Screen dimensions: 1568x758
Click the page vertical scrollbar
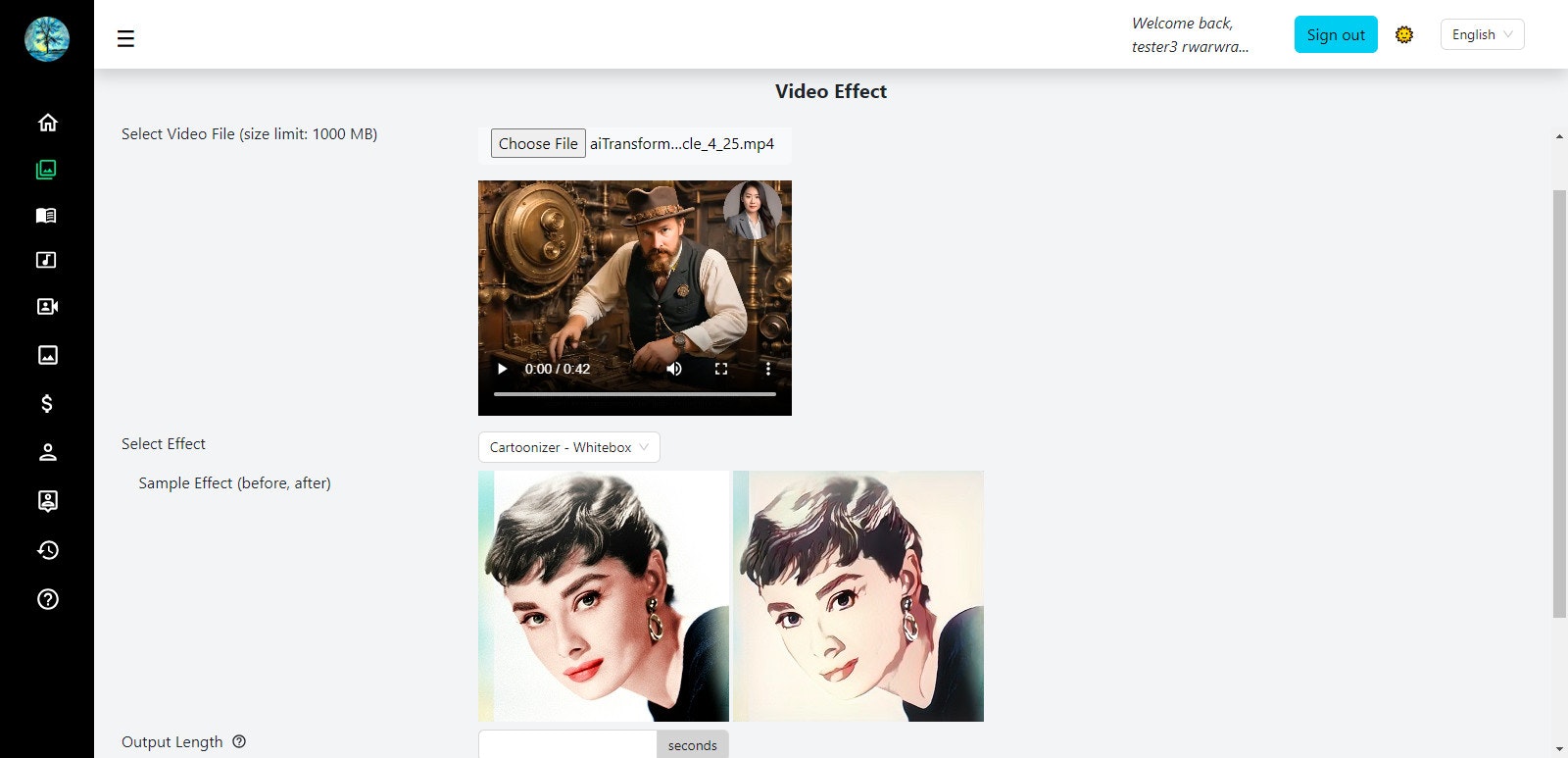click(x=1559, y=404)
